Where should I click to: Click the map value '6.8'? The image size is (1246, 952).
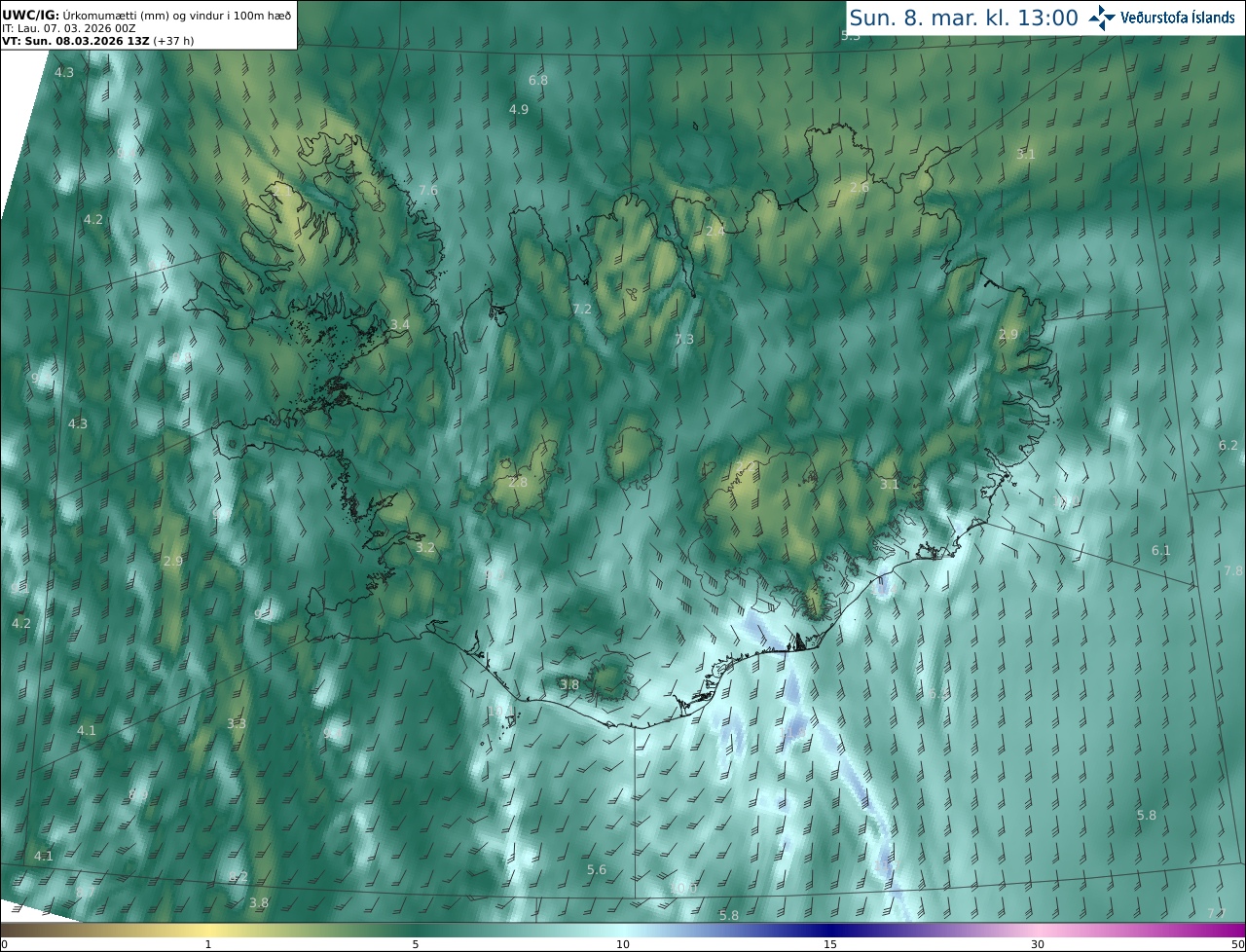point(538,80)
